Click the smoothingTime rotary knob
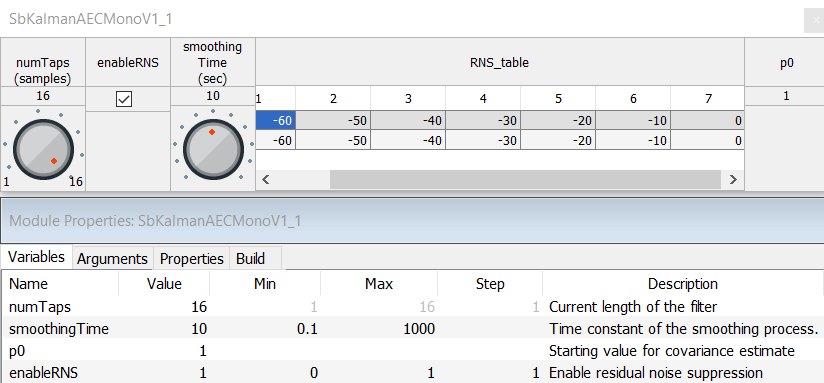824x383 pixels. (213, 149)
